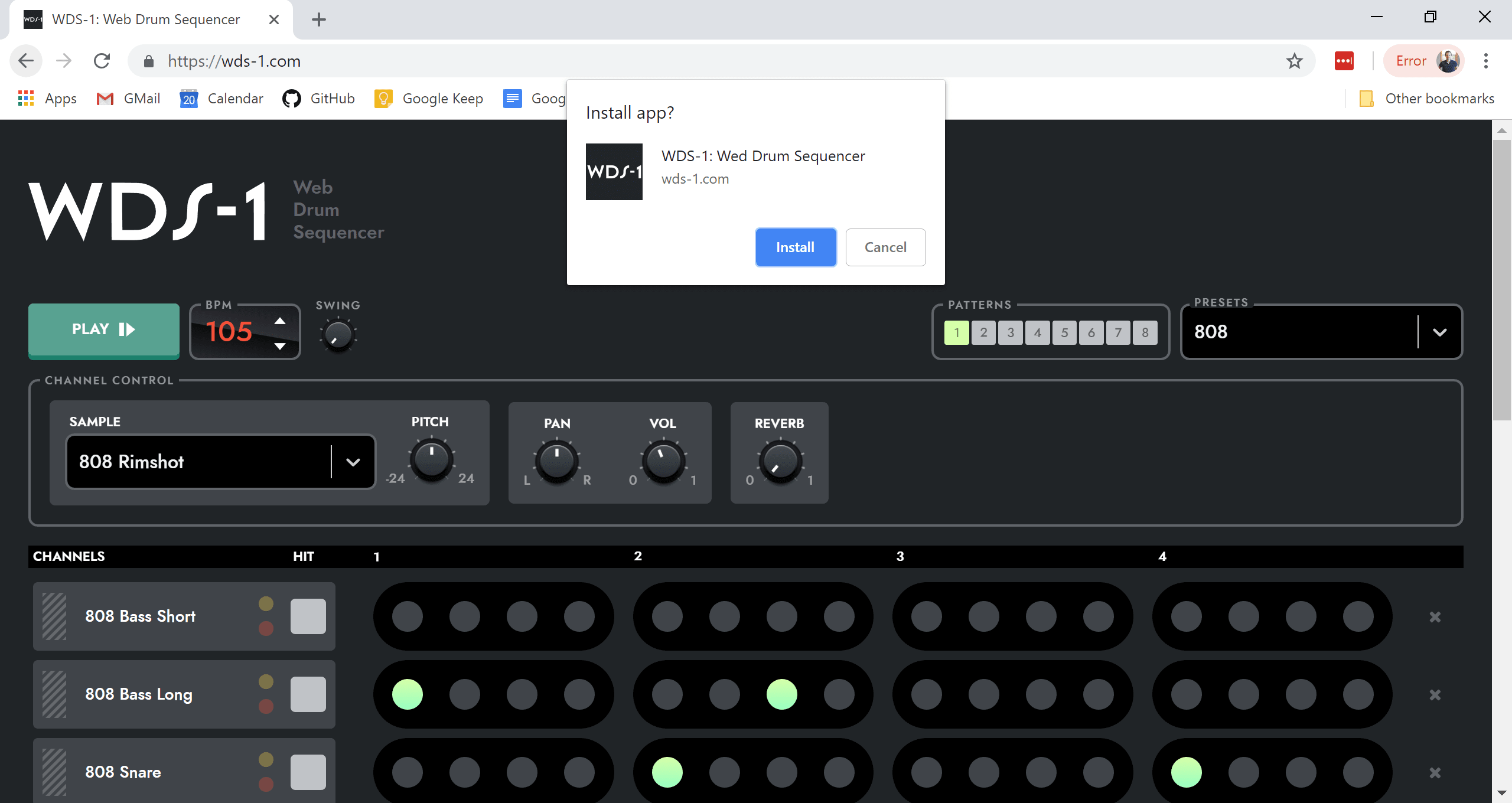Toggle first step of 808 Bass Short
Image resolution: width=1512 pixels, height=803 pixels.
tap(408, 616)
